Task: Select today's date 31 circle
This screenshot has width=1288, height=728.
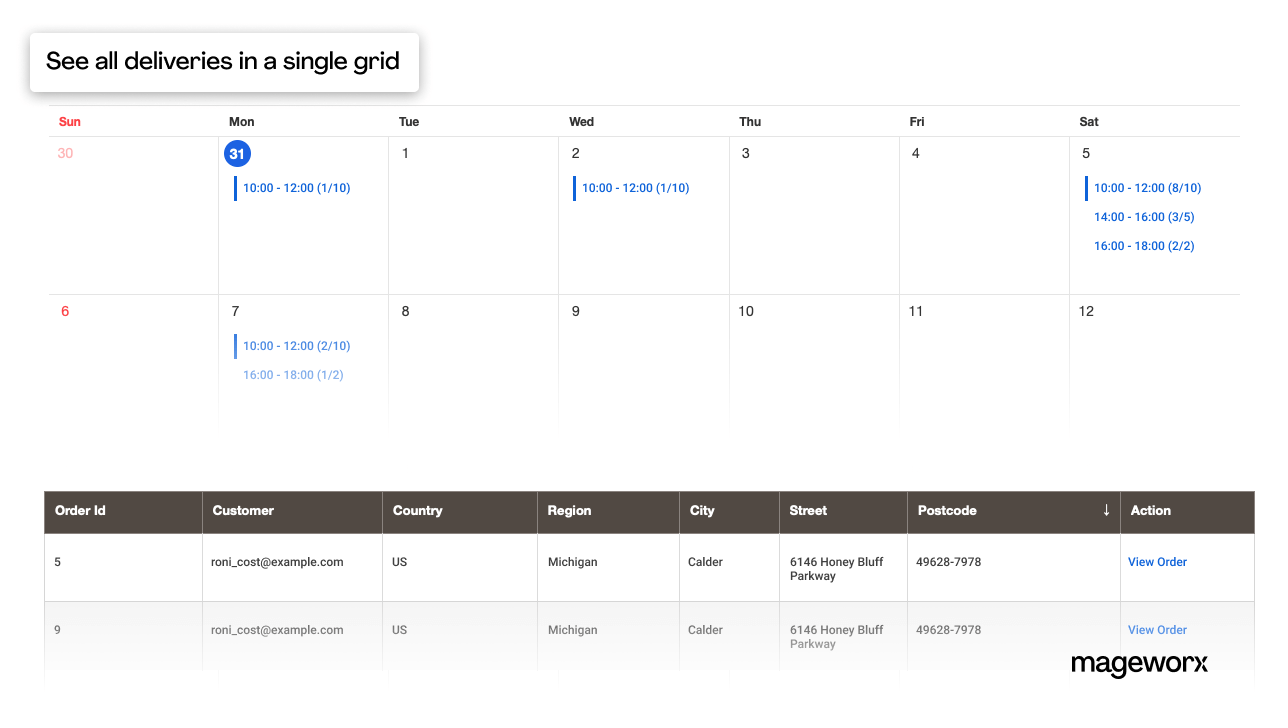Action: (237, 154)
